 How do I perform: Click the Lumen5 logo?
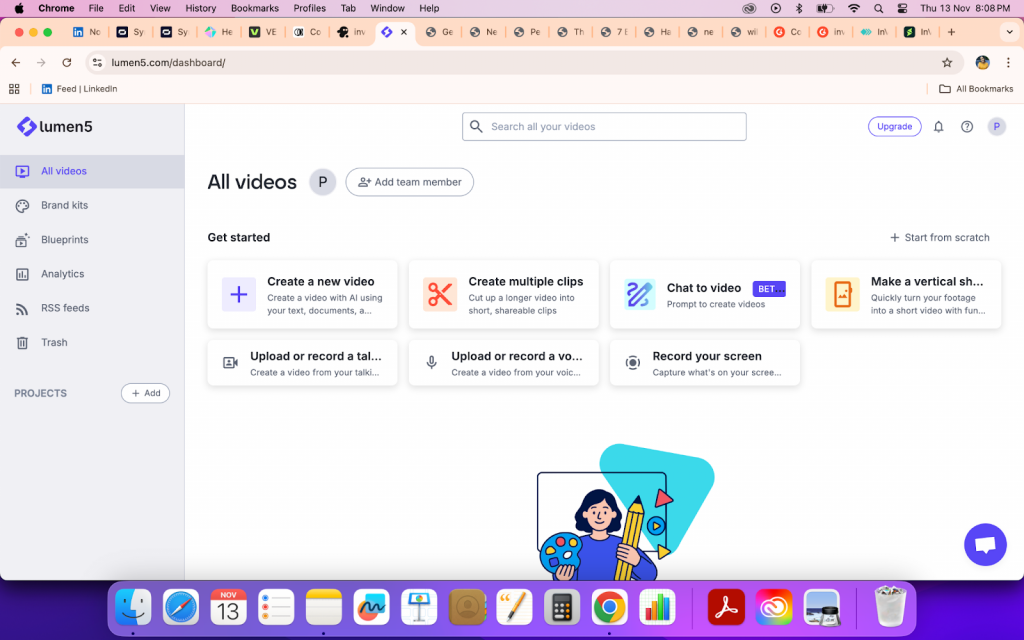(x=55, y=127)
